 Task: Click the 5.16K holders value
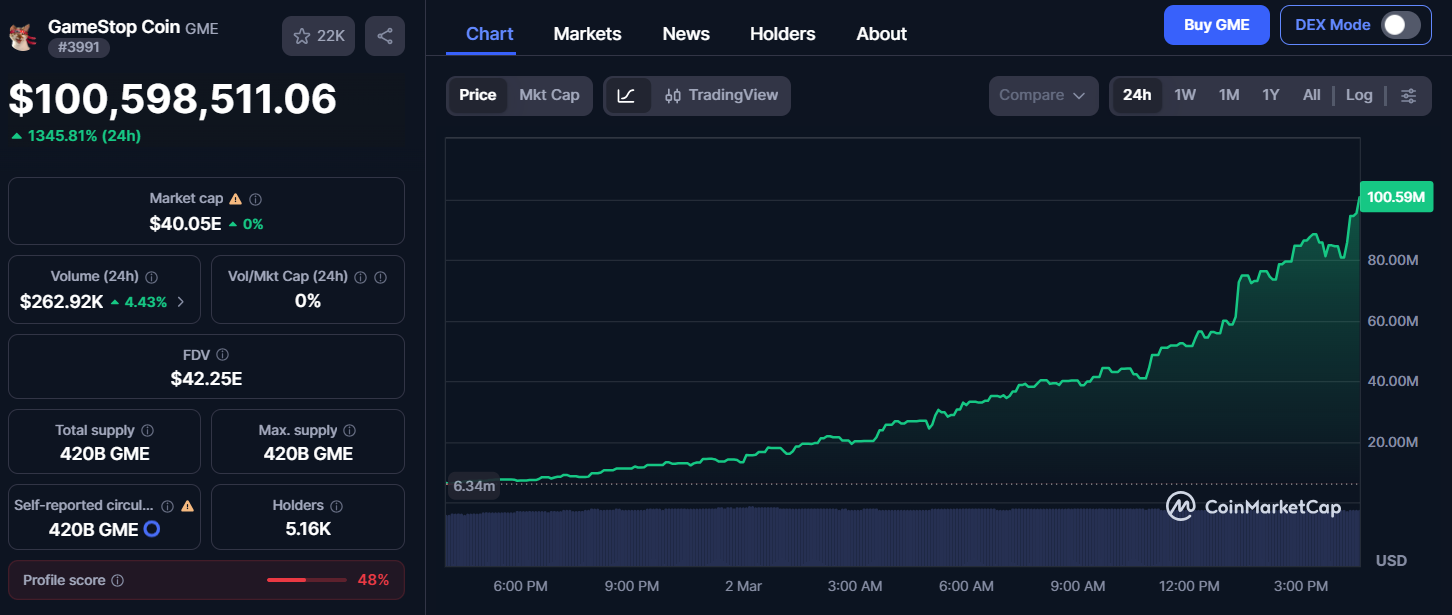(308, 529)
